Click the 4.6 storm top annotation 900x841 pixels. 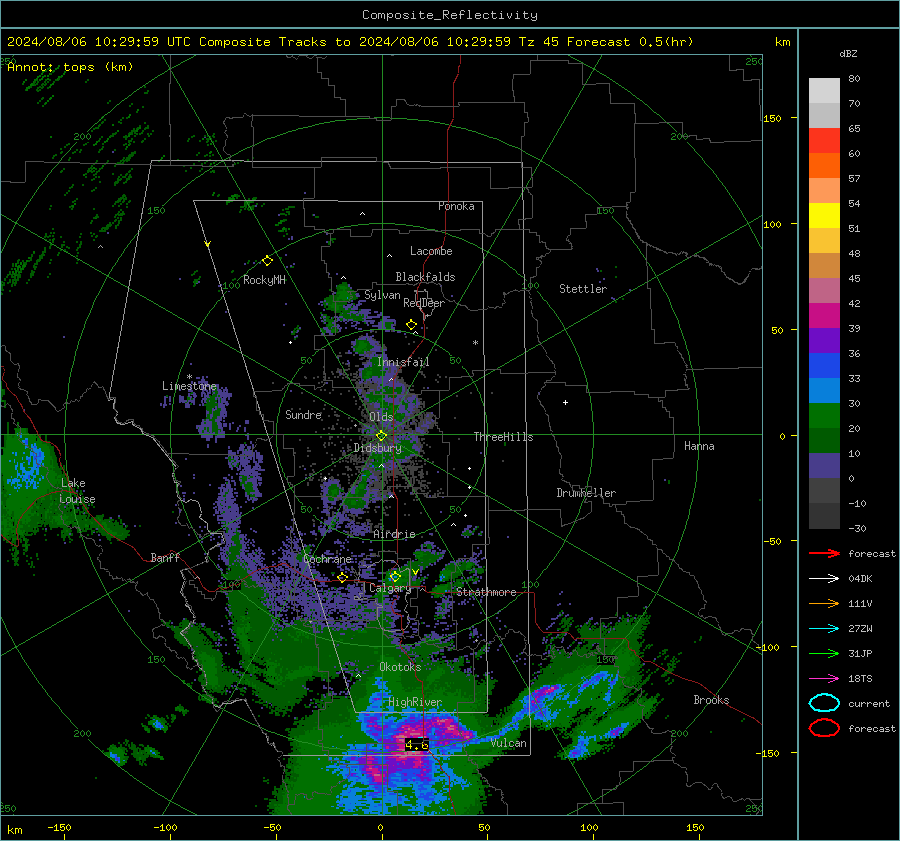point(417,745)
